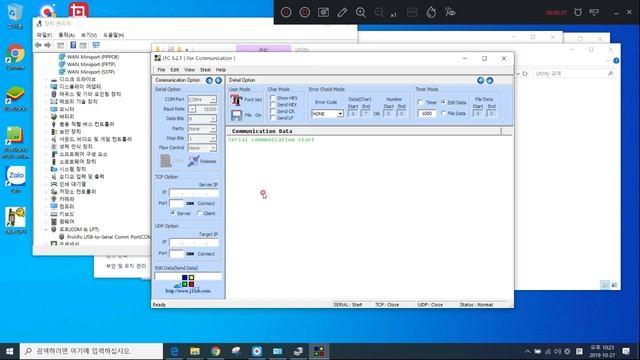Open Microsoft Edge from the taskbar
Image resolution: width=640 pixels, height=360 pixels.
coord(174,351)
